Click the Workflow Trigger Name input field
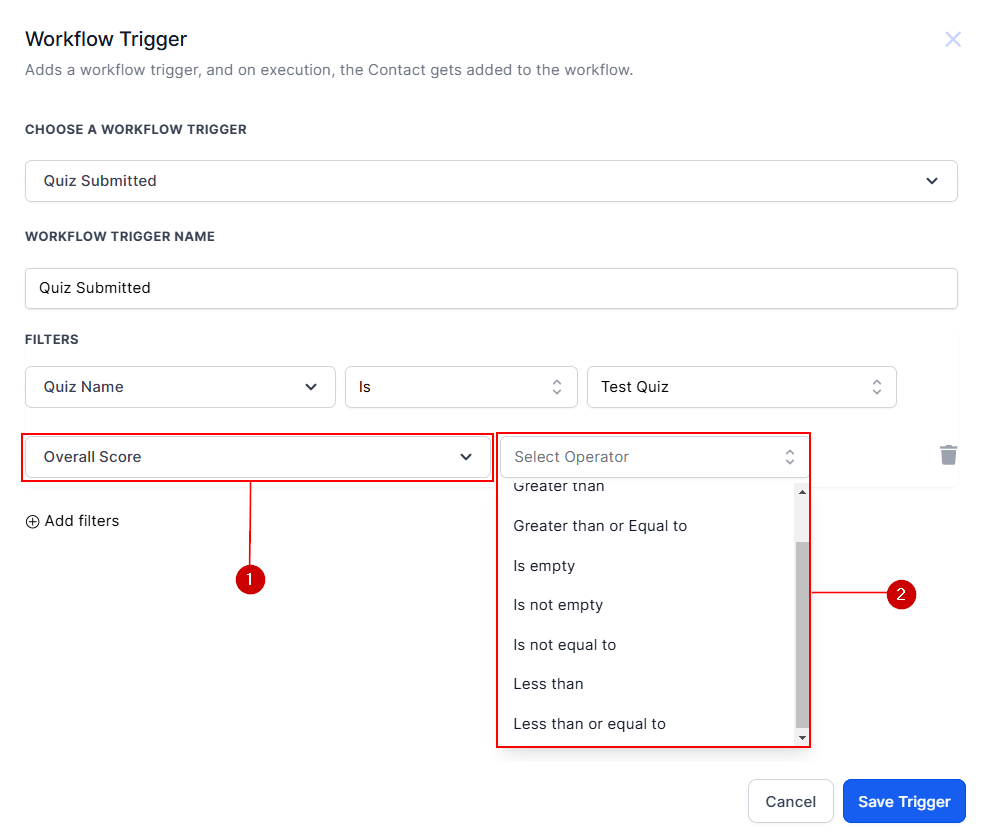 coord(490,288)
